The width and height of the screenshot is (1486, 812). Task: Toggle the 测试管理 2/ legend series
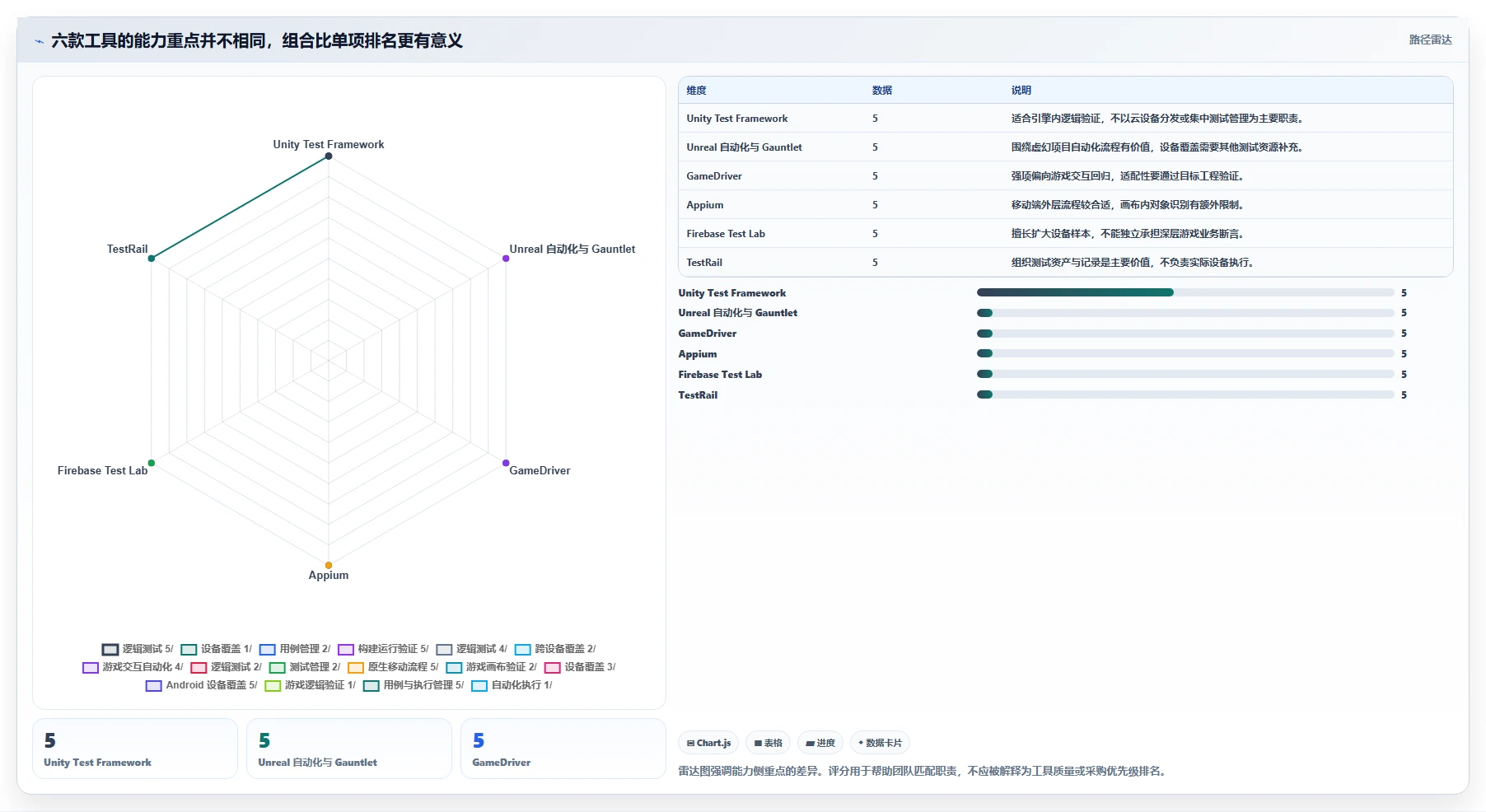coord(305,667)
